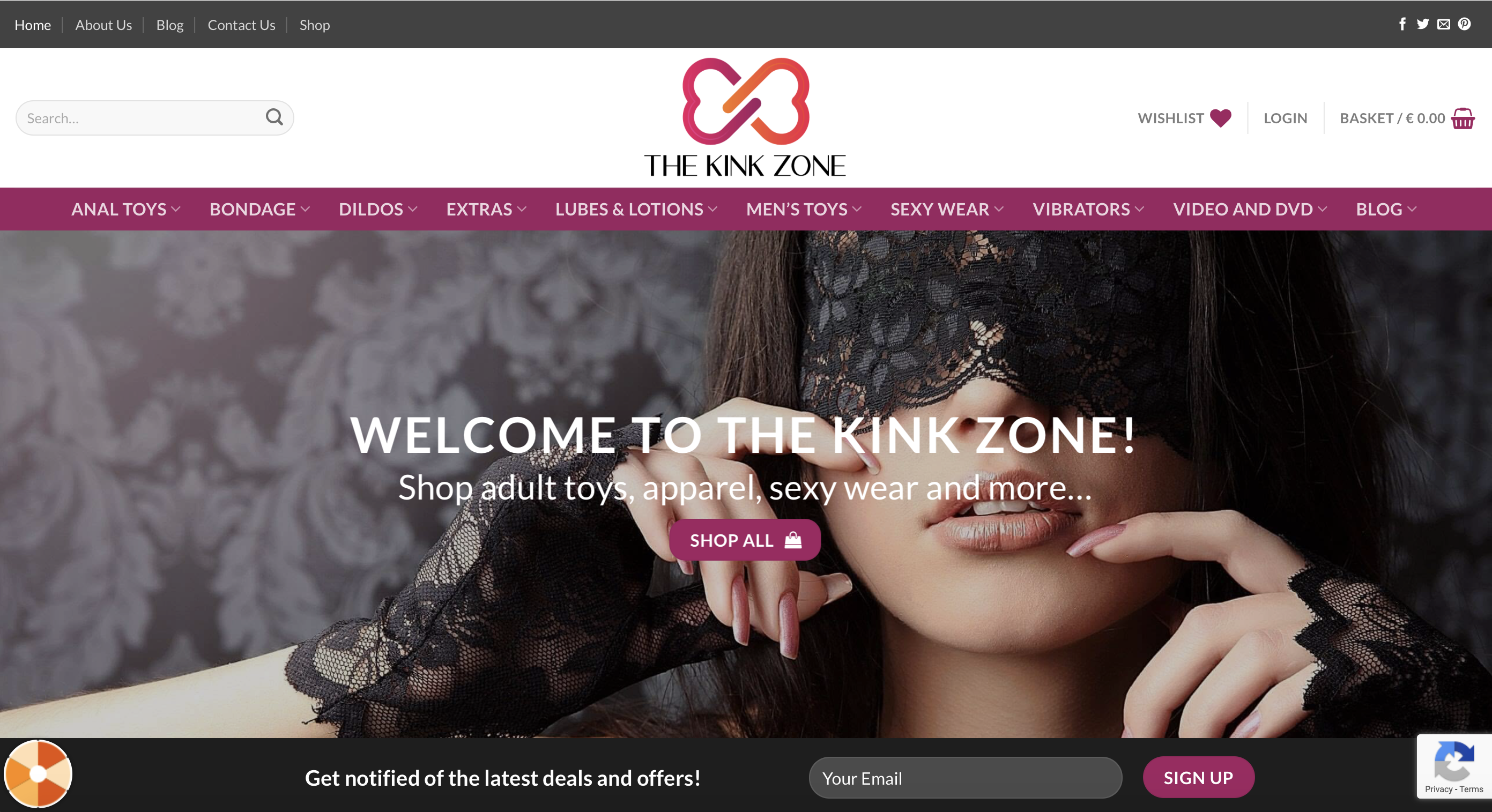The width and height of the screenshot is (1492, 812).
Task: Open the About Us menu item
Action: point(103,25)
